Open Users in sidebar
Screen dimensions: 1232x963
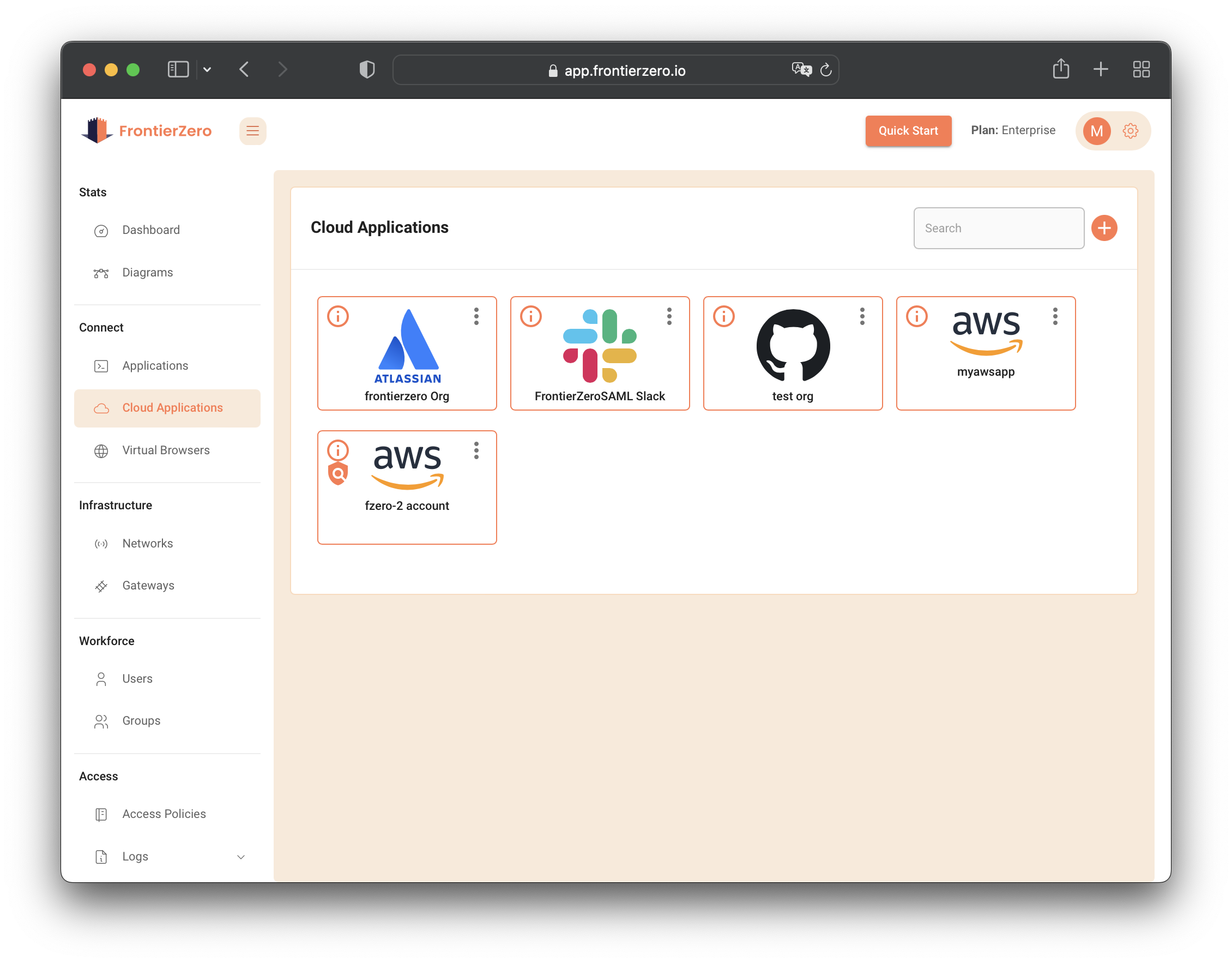167,679
